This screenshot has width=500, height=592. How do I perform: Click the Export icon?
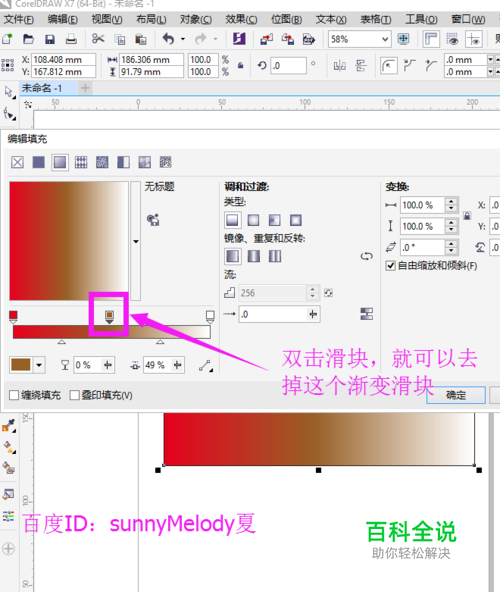(x=288, y=39)
